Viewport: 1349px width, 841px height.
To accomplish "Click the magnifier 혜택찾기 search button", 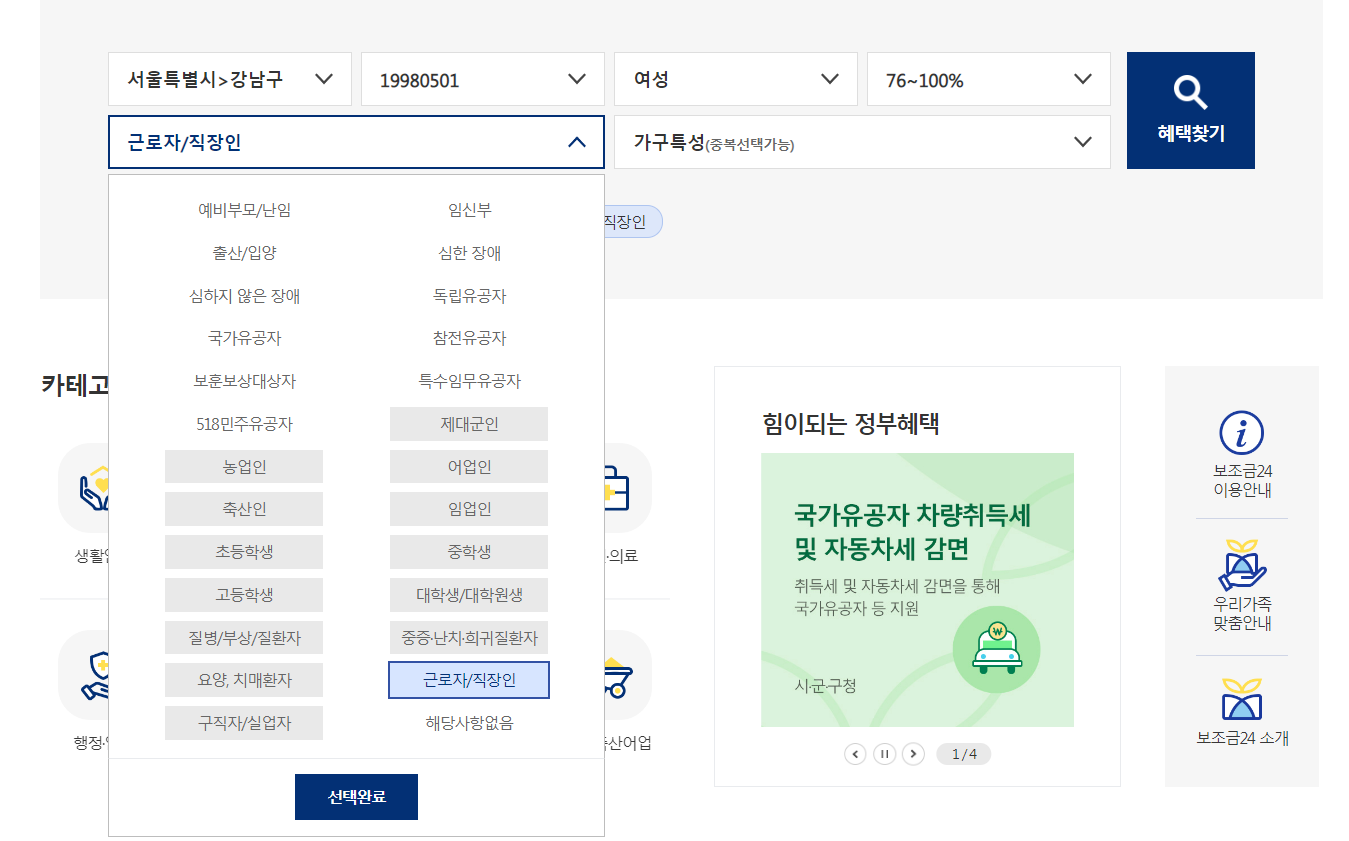I will click(x=1190, y=110).
